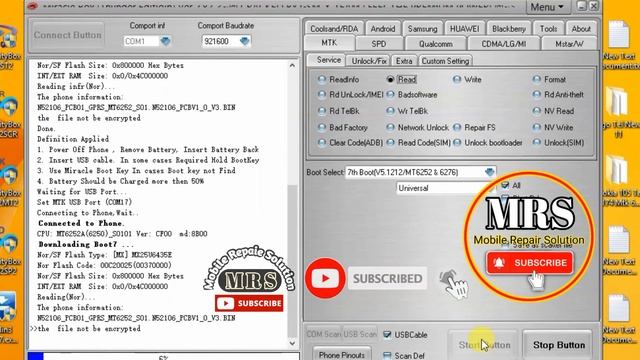Click the log scrollbar up arrow
This screenshot has width=640, height=360.
click(x=292, y=66)
